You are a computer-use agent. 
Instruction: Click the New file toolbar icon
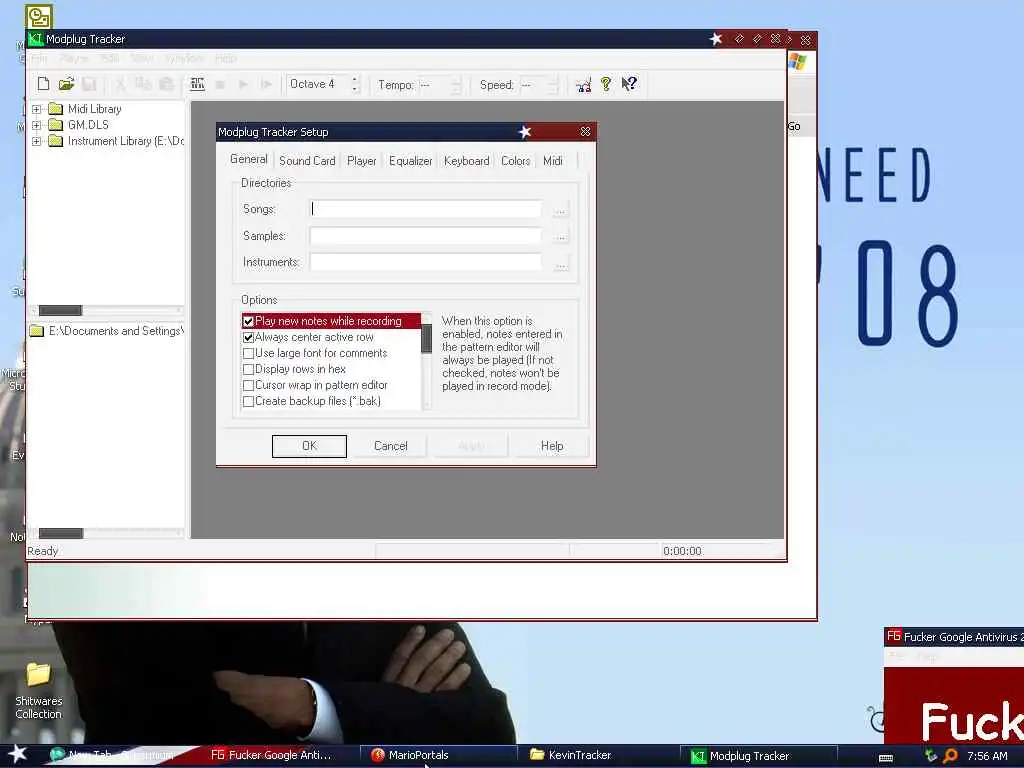pos(43,84)
